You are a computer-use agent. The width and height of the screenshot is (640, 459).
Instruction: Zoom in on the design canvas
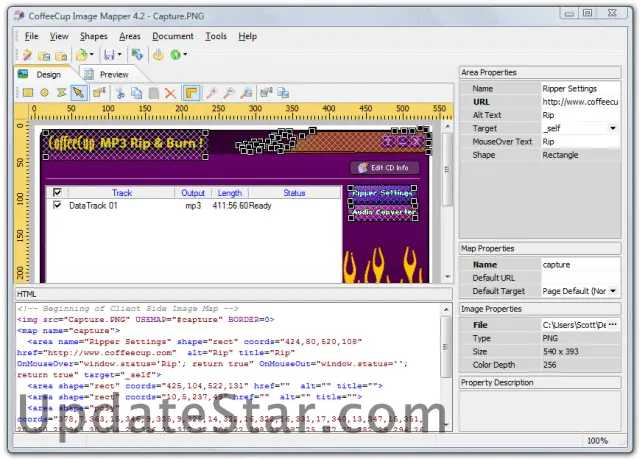211,93
